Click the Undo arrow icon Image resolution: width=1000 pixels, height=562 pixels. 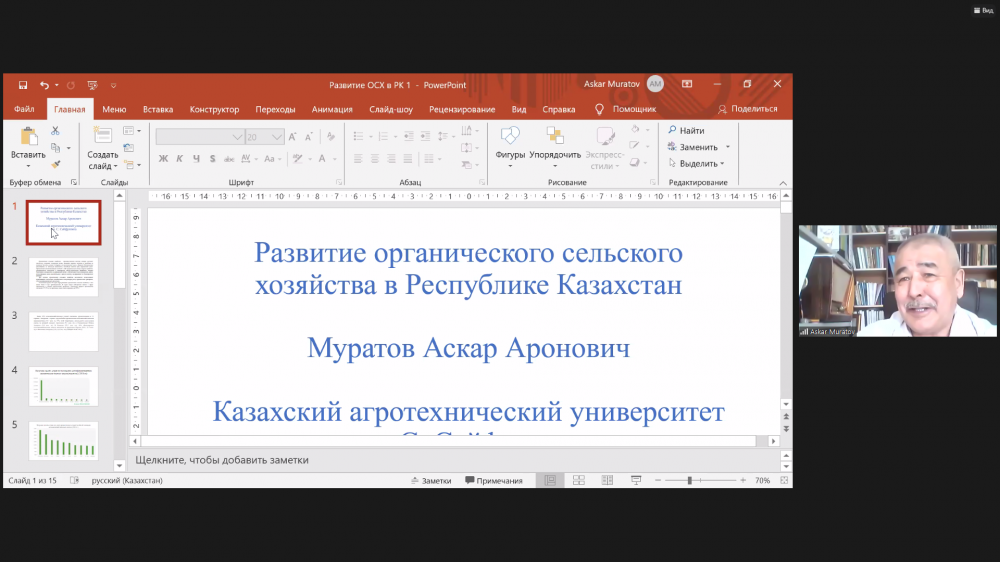point(44,85)
